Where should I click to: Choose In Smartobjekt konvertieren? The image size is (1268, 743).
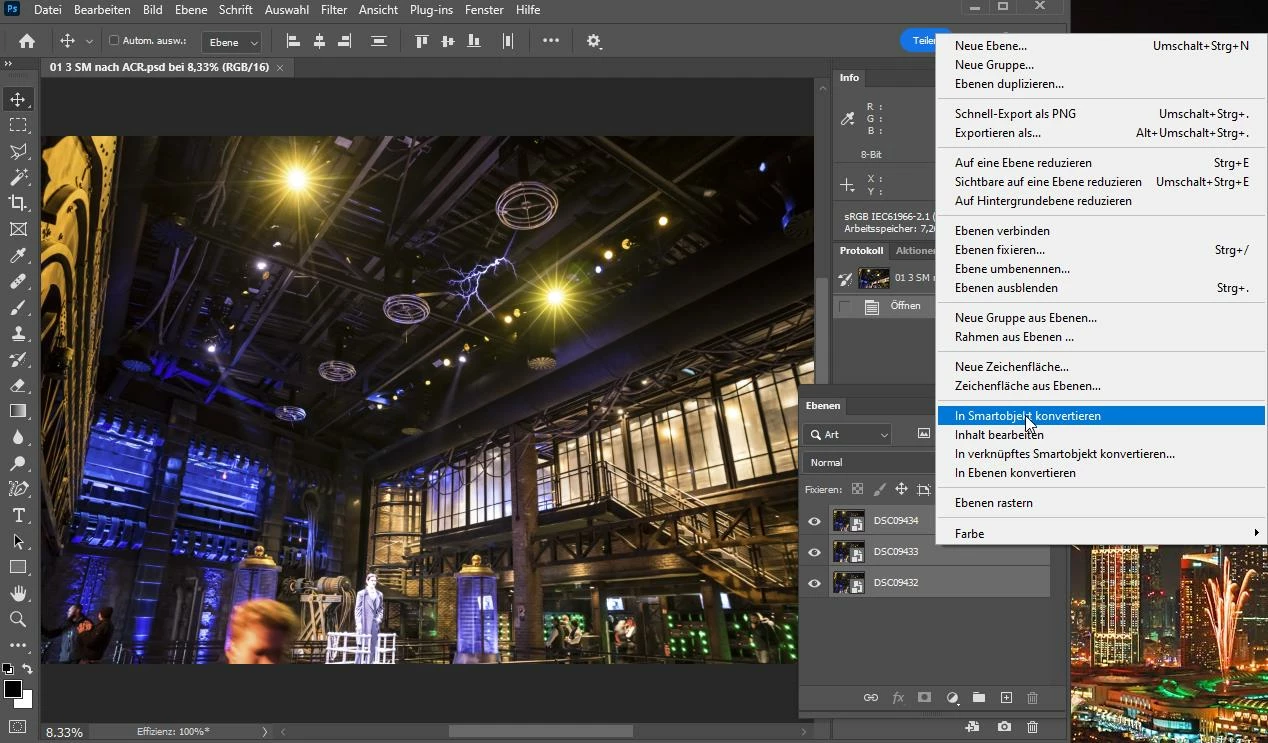[1027, 416]
